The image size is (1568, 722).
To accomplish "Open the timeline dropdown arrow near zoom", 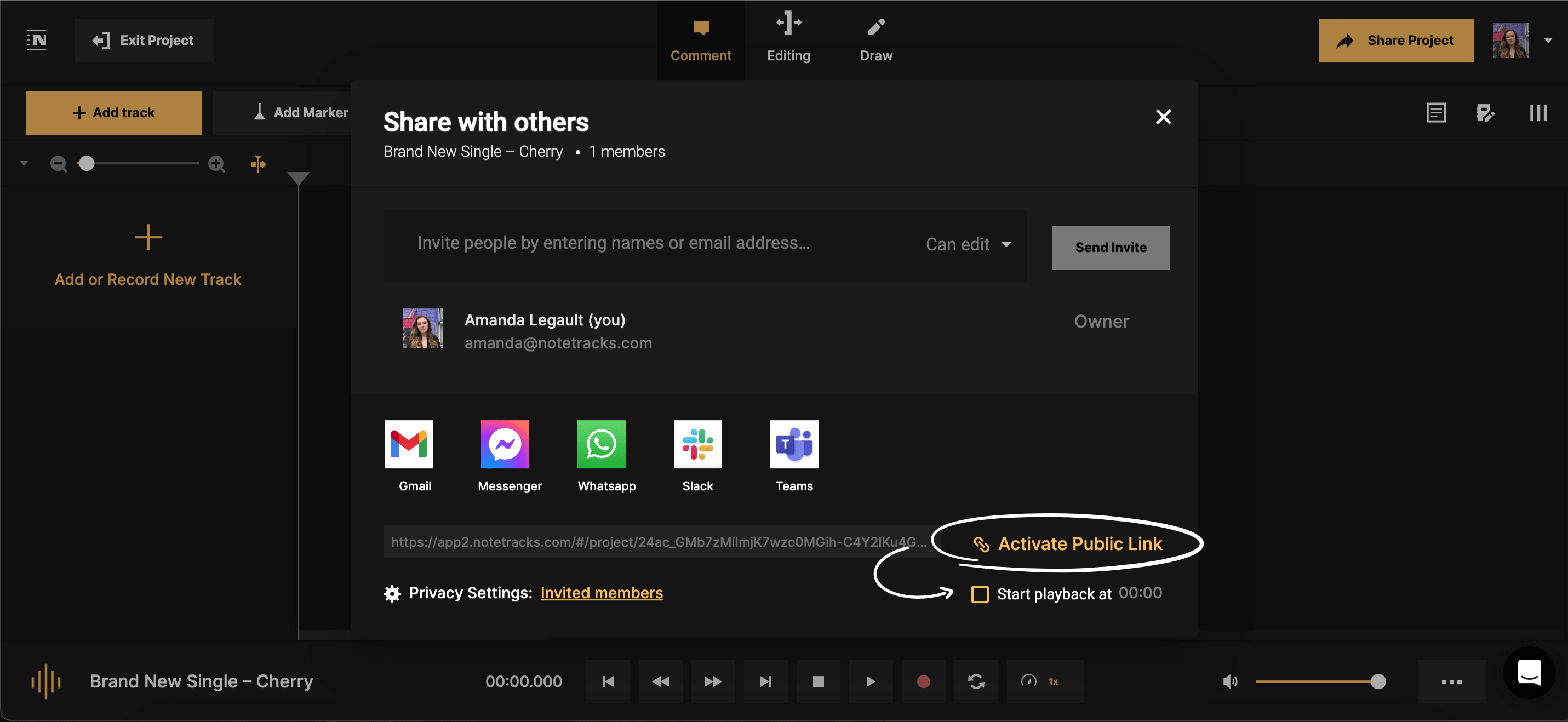I will point(24,163).
